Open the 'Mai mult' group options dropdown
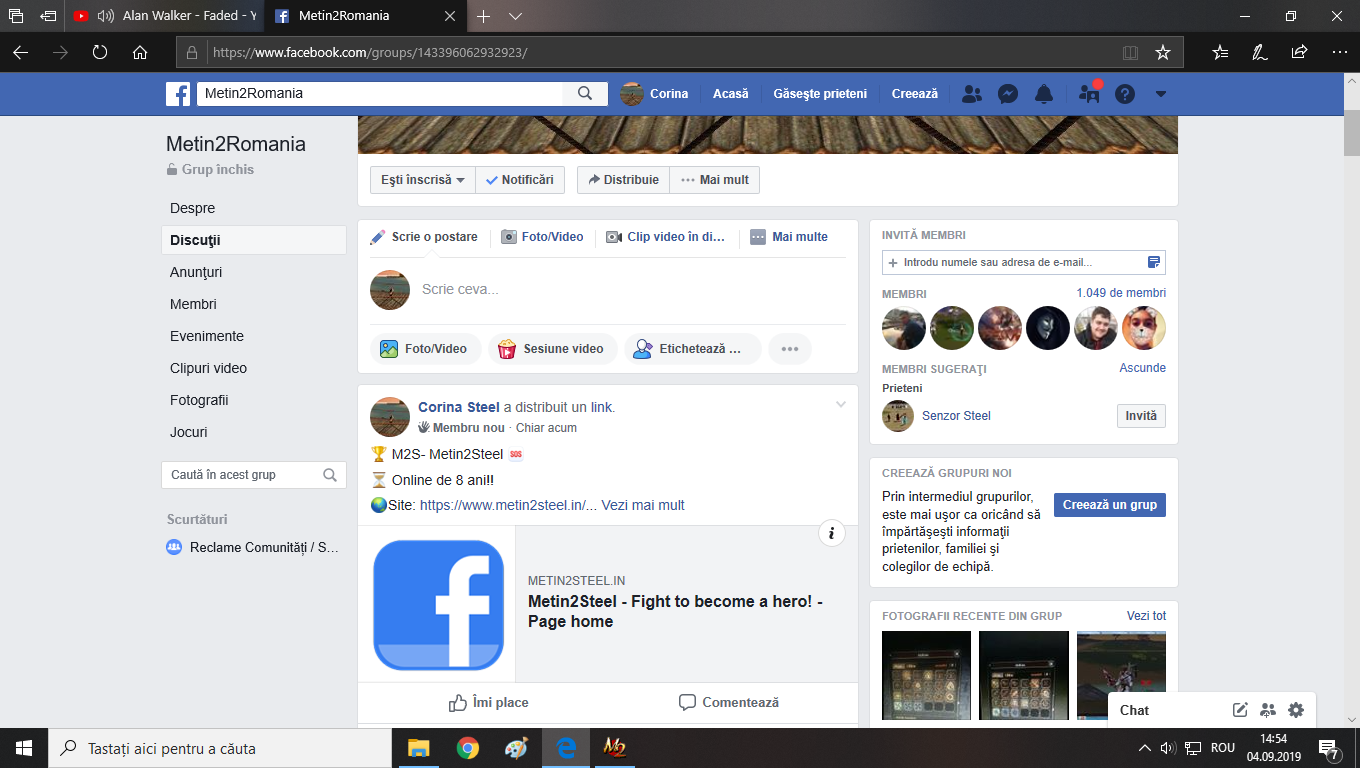 pos(714,180)
